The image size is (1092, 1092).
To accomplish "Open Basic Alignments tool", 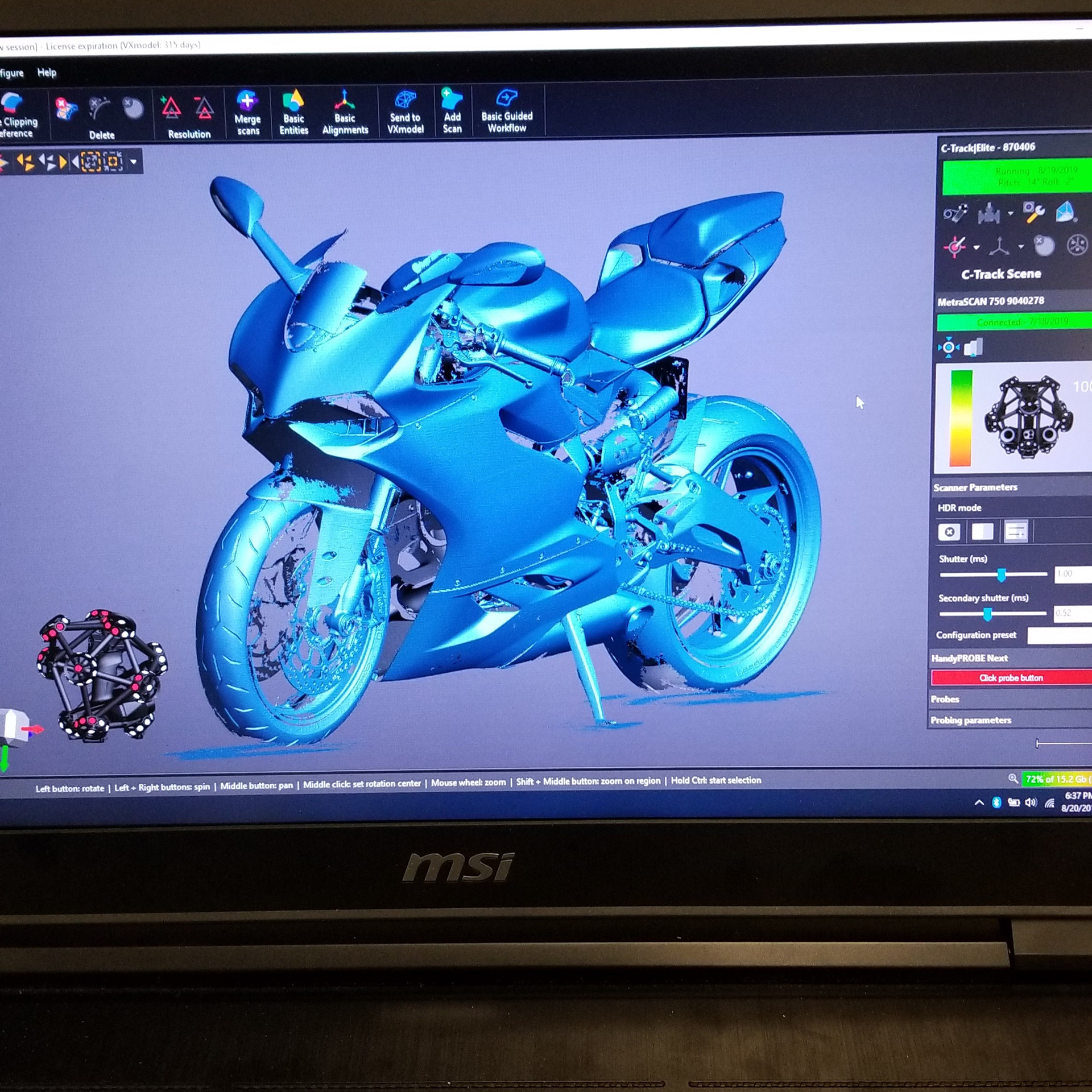I will tap(345, 112).
